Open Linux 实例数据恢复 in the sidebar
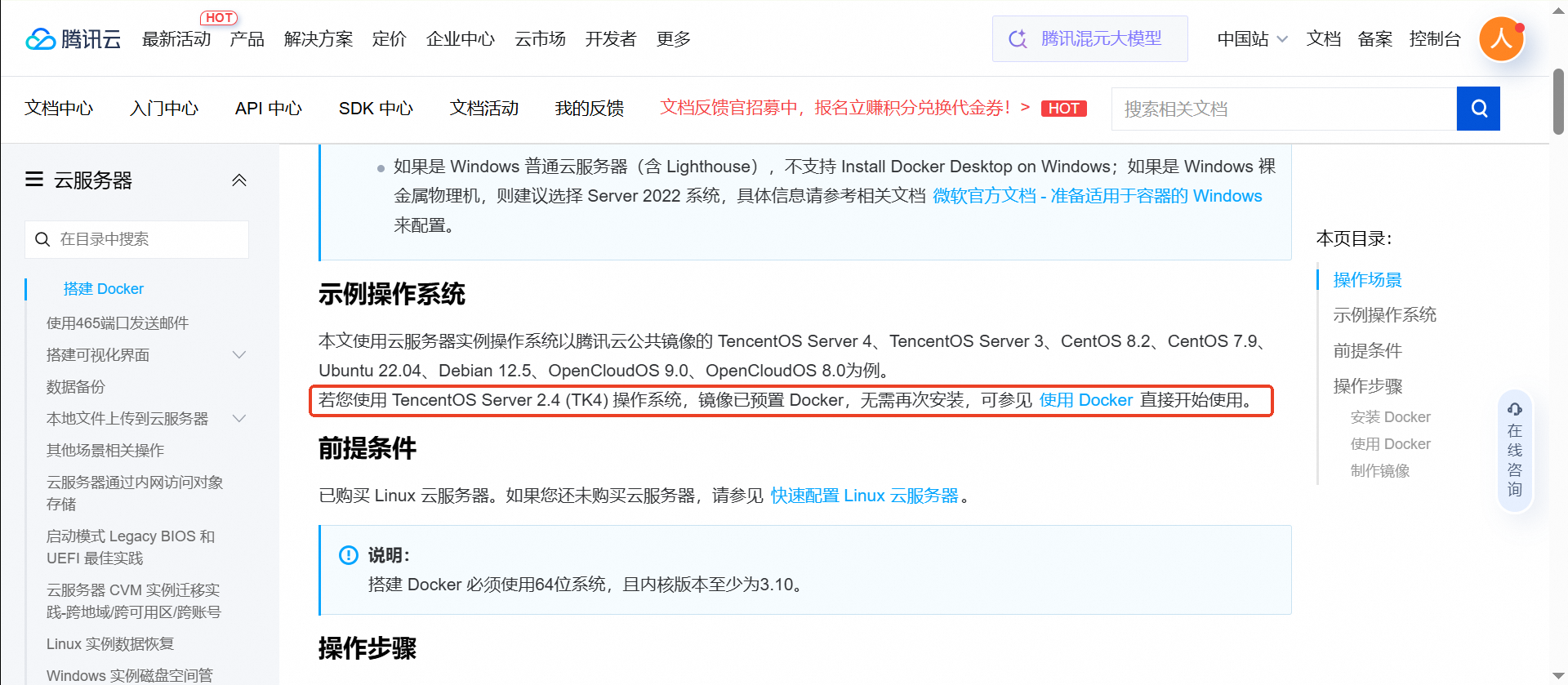Image resolution: width=1568 pixels, height=685 pixels. point(110,644)
